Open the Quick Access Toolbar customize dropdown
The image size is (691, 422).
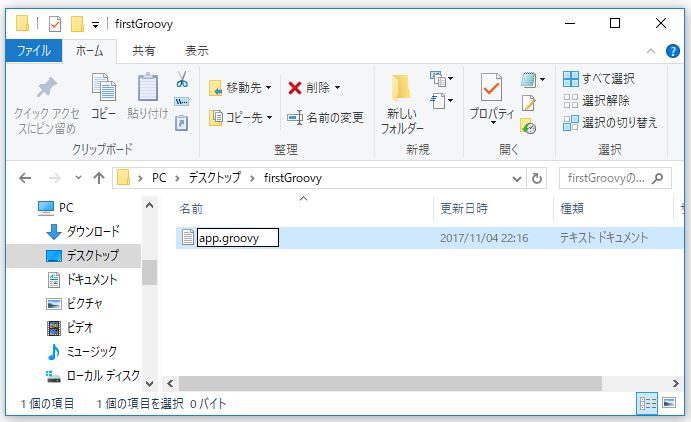click(x=95, y=25)
